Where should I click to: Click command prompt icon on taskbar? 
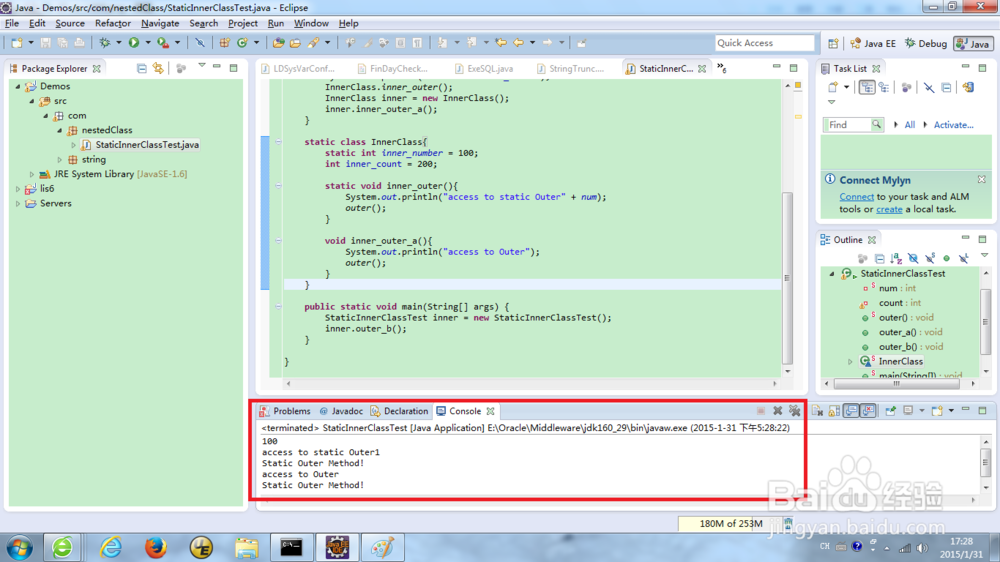291,547
